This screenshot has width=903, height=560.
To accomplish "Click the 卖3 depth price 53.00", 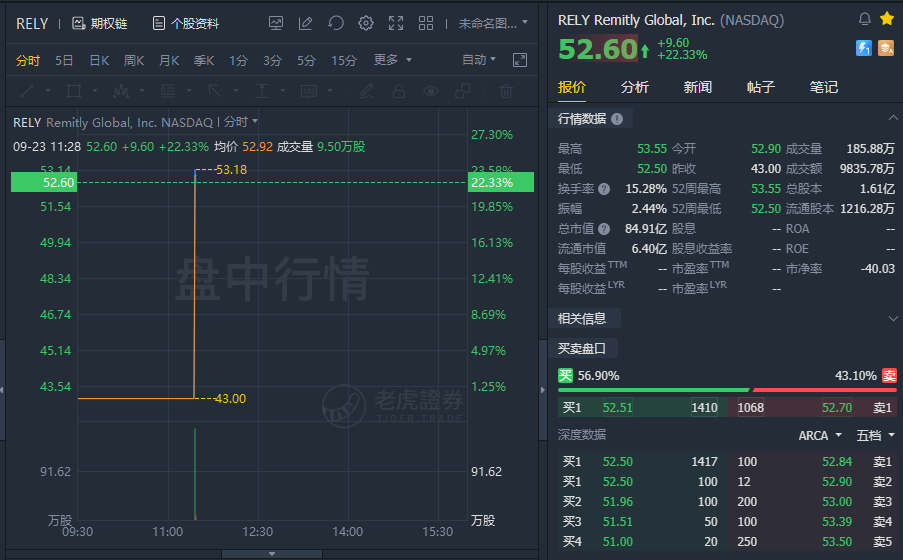I will pyautogui.click(x=837, y=502).
